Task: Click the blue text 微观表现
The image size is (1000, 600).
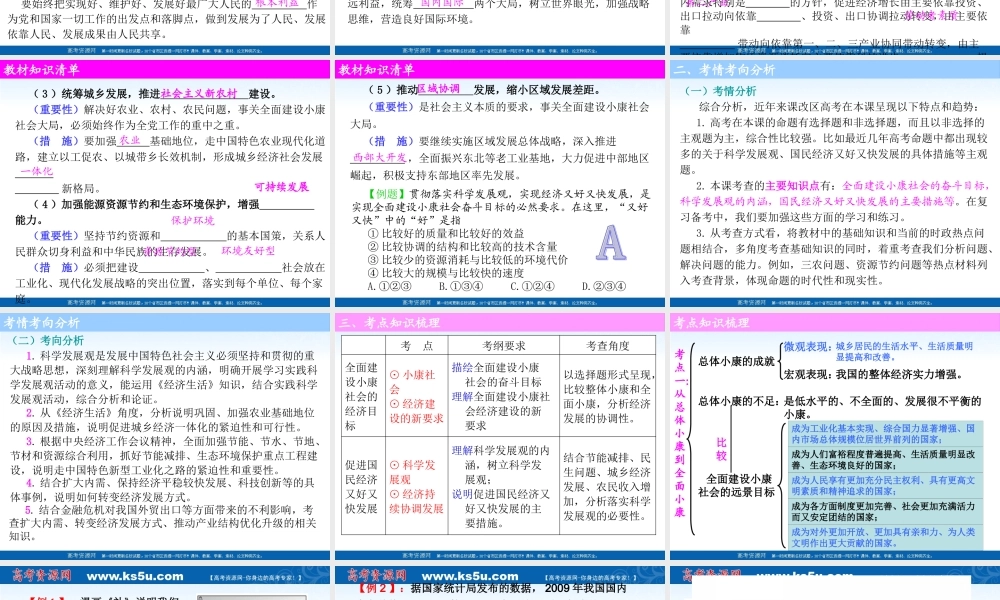Action: coord(807,346)
